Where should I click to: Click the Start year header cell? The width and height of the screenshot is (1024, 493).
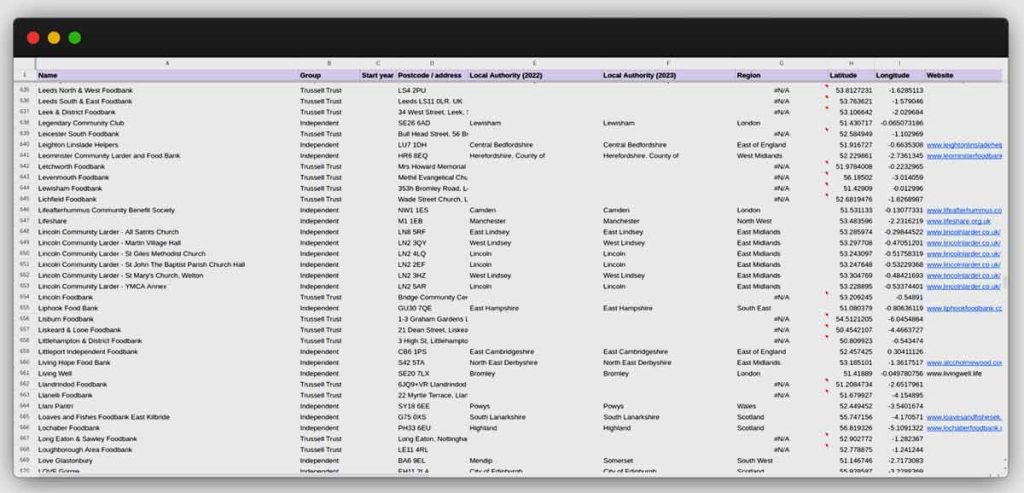click(x=377, y=75)
